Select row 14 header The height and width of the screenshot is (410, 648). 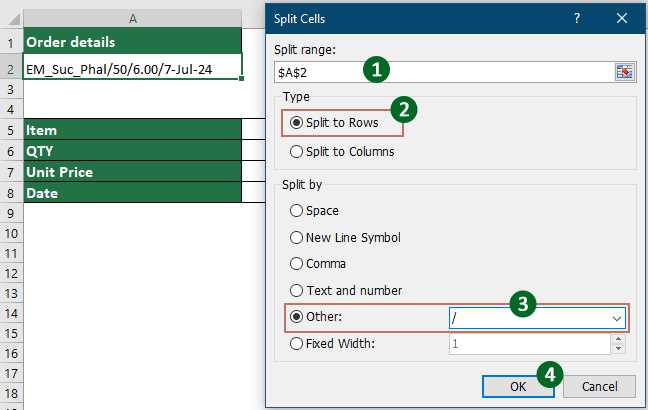[12, 313]
